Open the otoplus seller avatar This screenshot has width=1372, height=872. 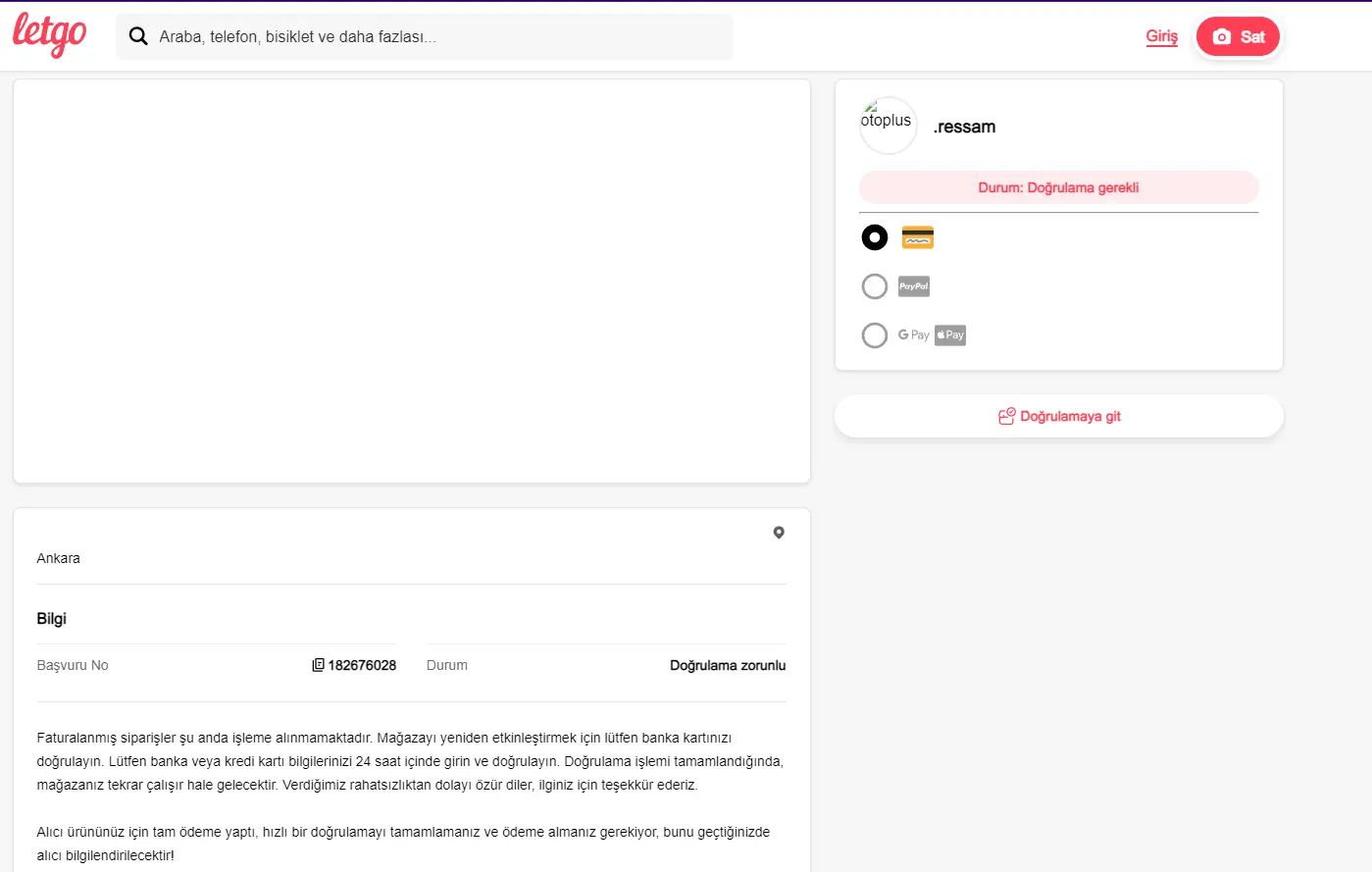coord(888,126)
